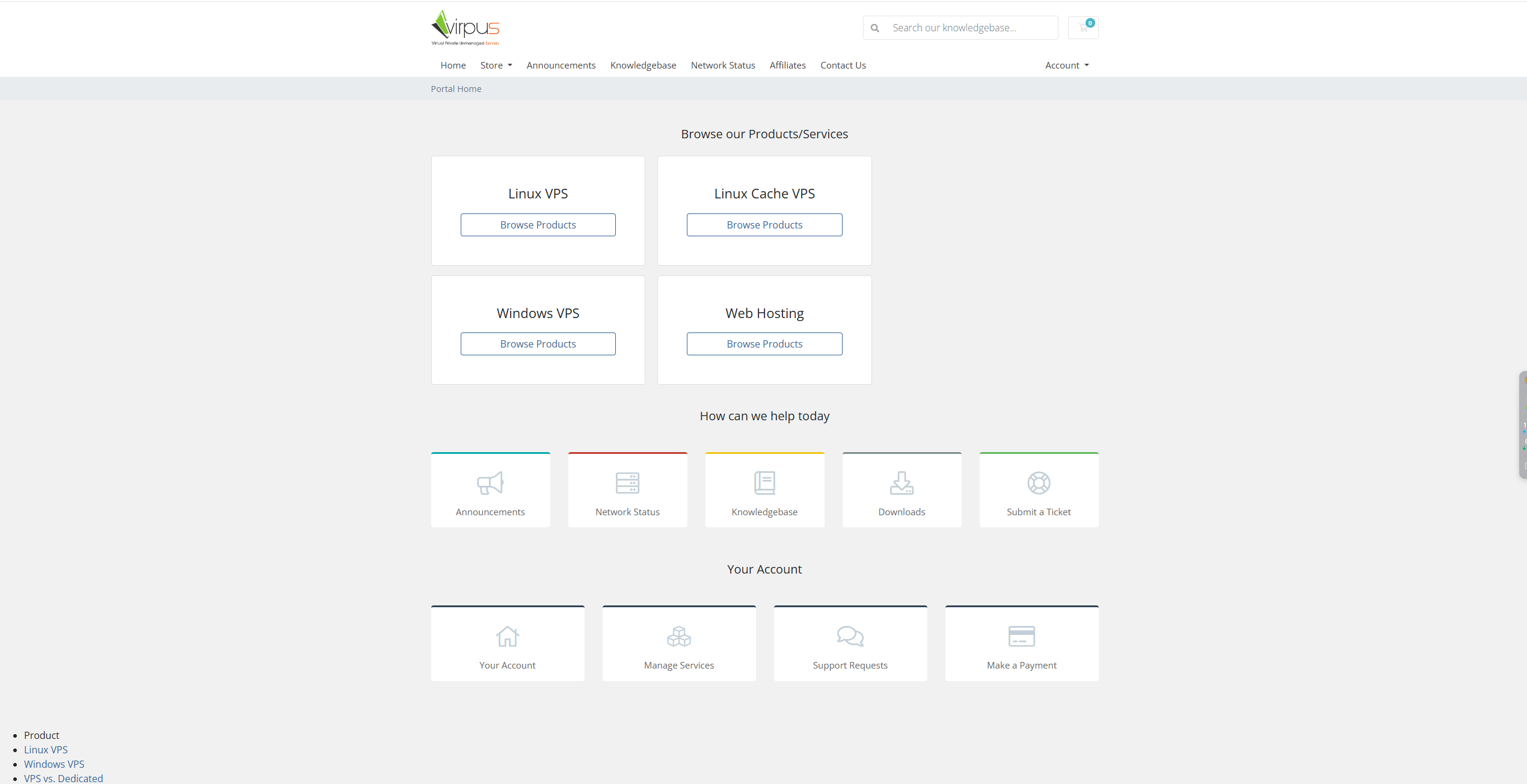Click the Portal Home breadcrumb
1527x784 pixels.
coord(456,89)
